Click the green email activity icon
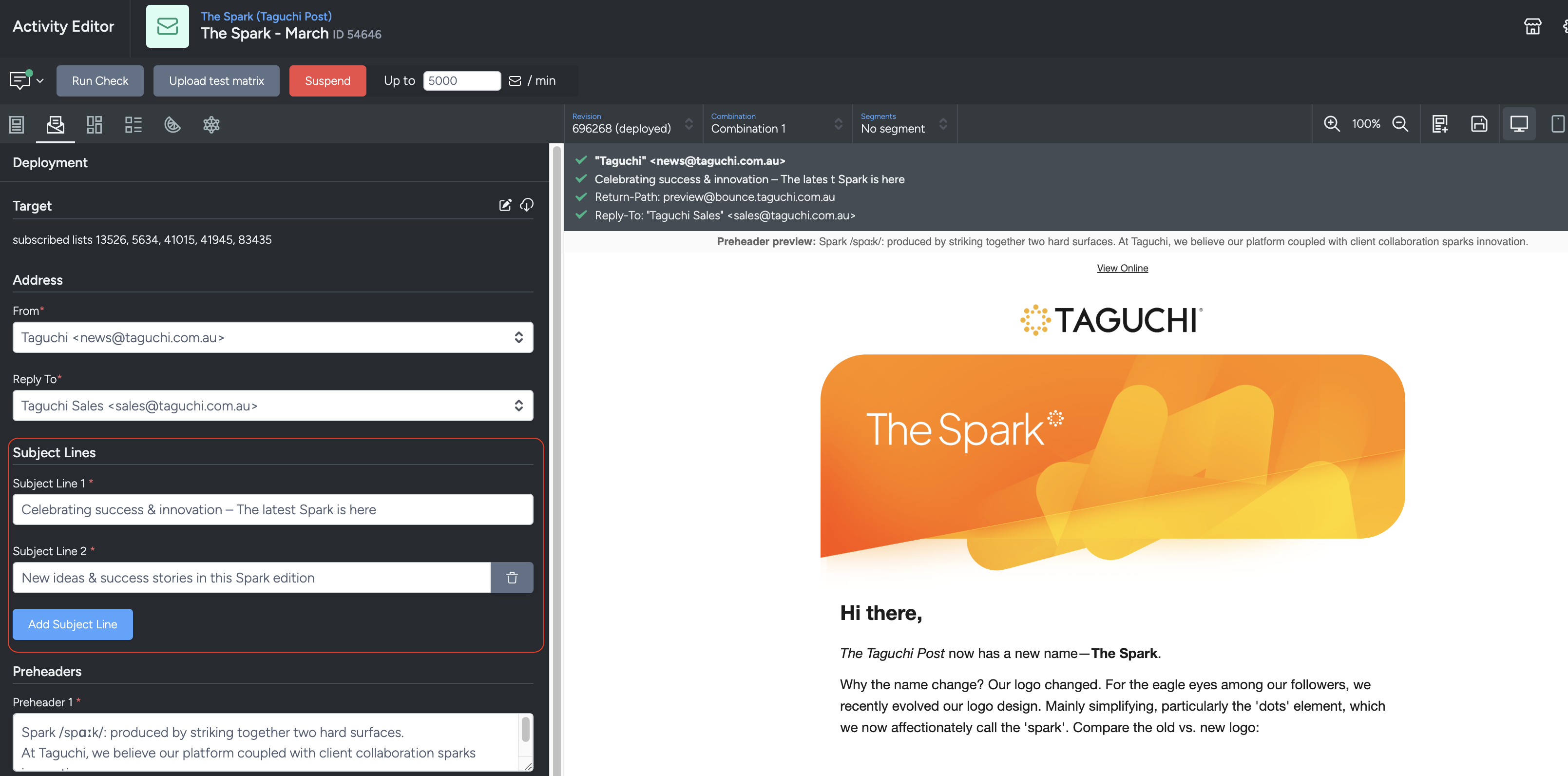 click(168, 26)
